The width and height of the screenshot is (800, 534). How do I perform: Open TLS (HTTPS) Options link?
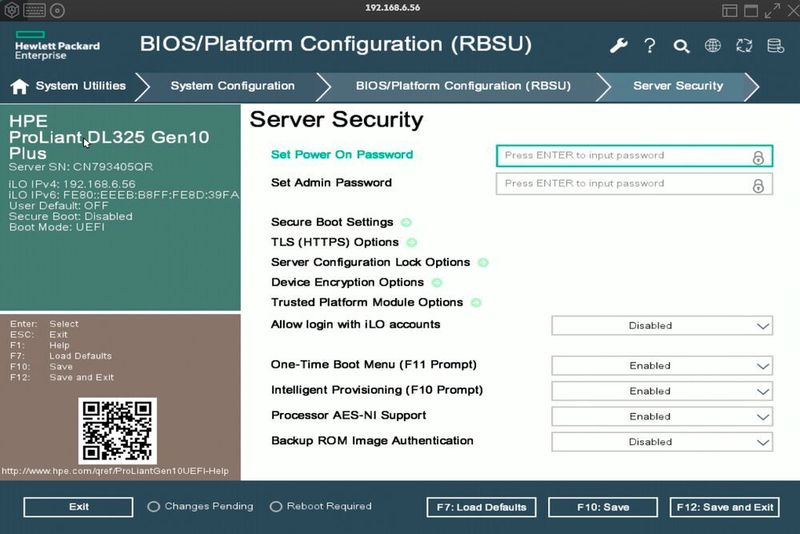click(335, 242)
